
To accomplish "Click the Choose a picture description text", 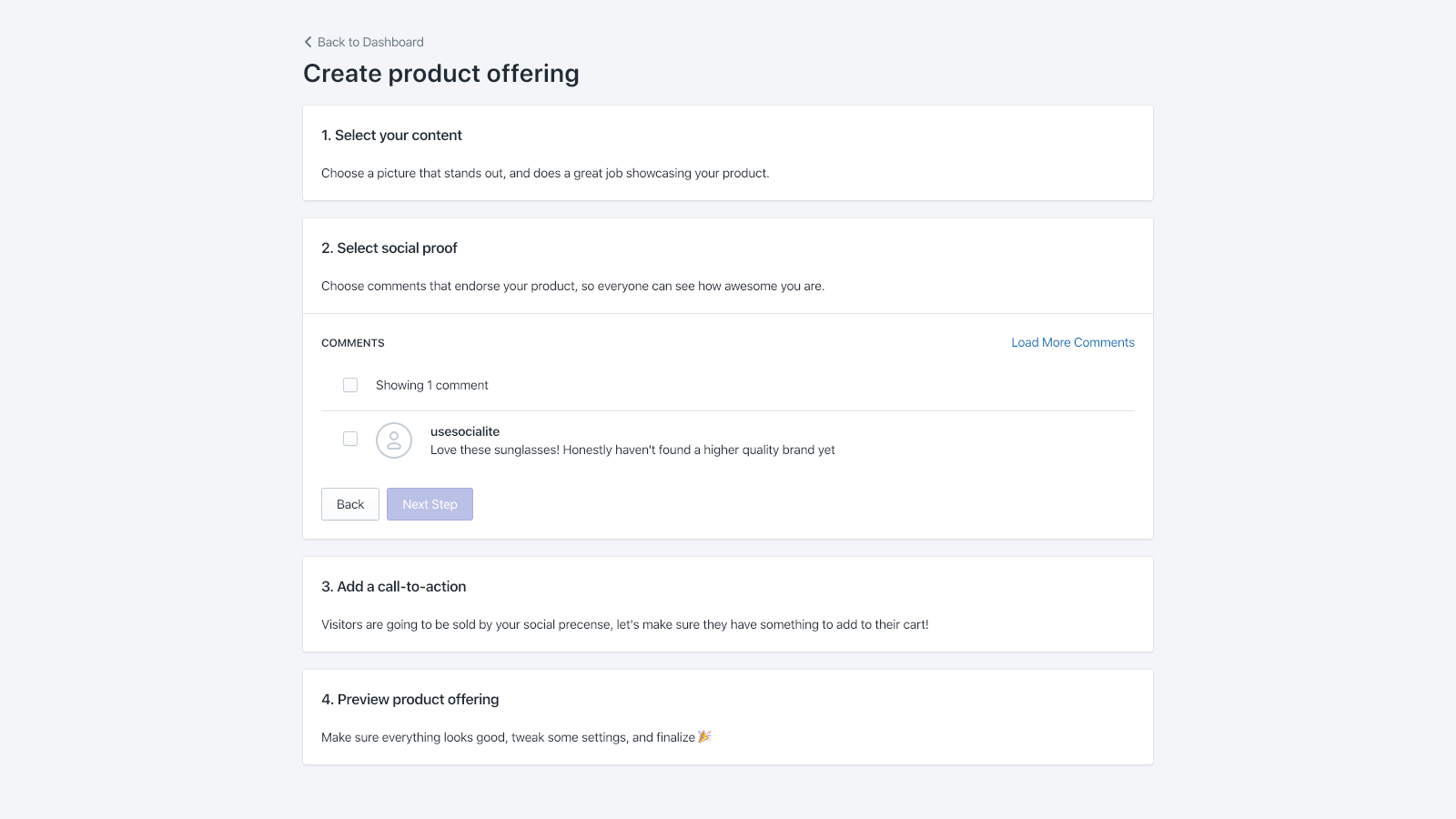I will (x=545, y=174).
